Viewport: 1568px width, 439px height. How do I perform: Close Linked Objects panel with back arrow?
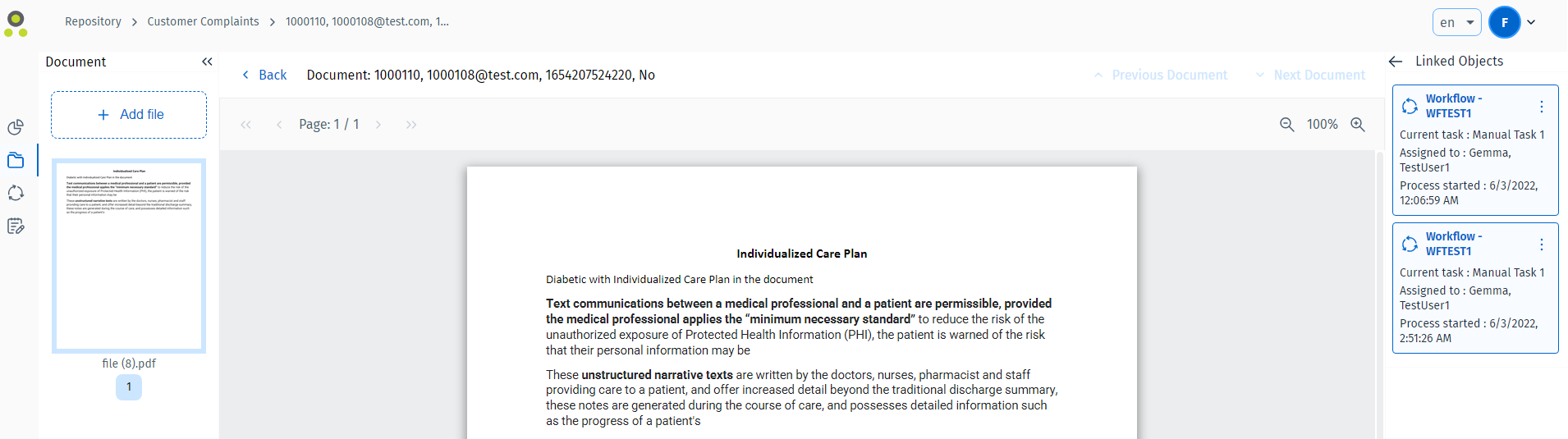pyautogui.click(x=1396, y=62)
